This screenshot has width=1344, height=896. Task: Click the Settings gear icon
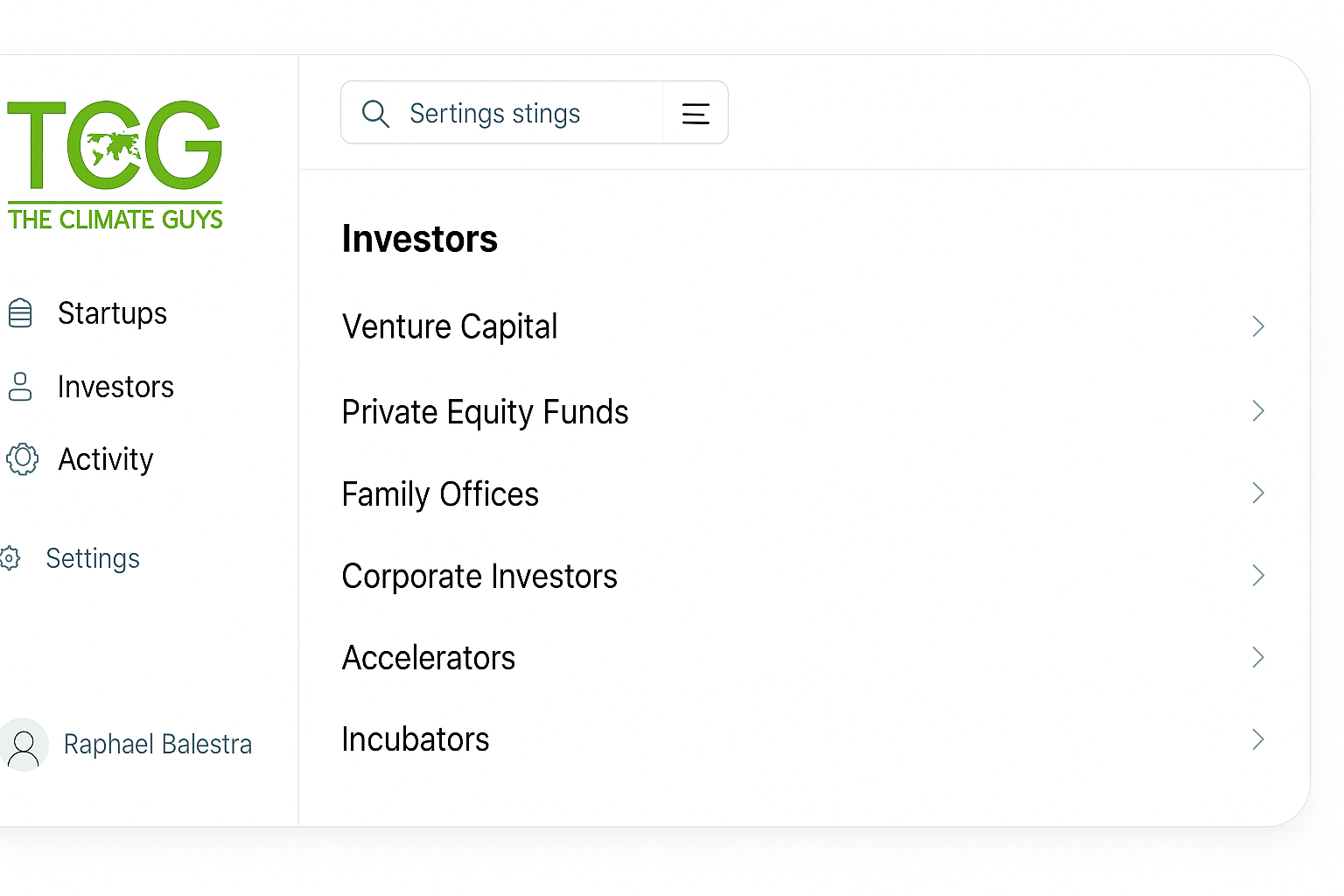[10, 558]
